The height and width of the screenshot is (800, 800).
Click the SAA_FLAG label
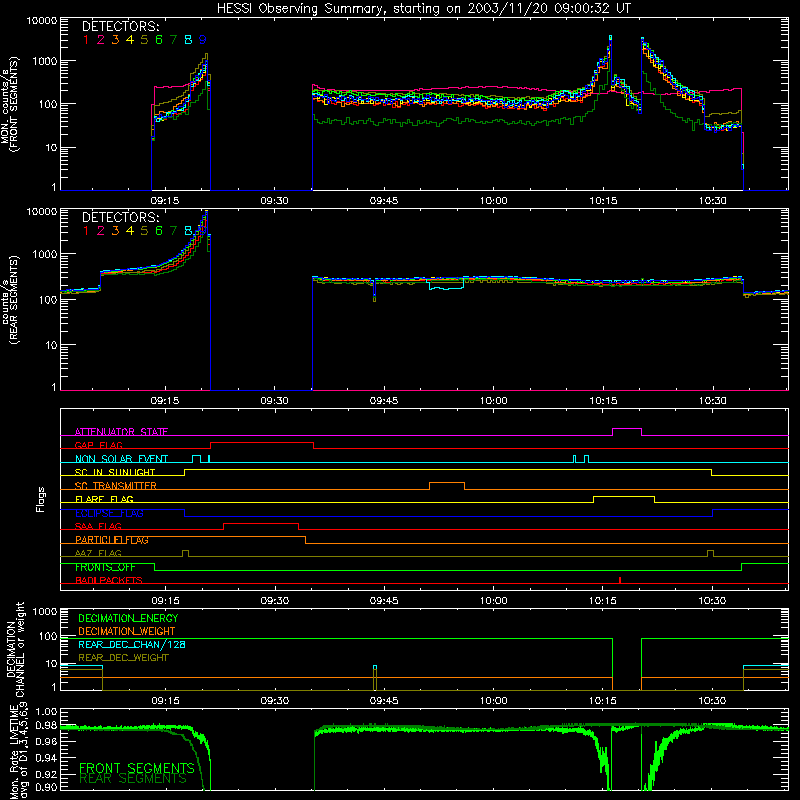[x=98, y=527]
